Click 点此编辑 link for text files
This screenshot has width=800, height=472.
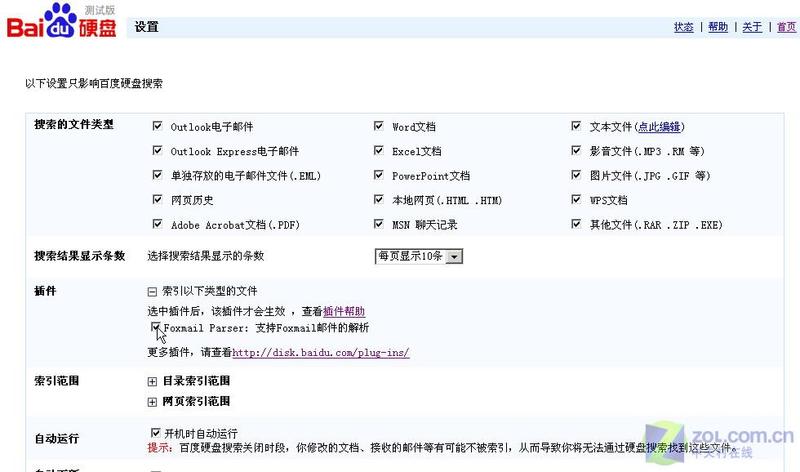click(x=659, y=127)
